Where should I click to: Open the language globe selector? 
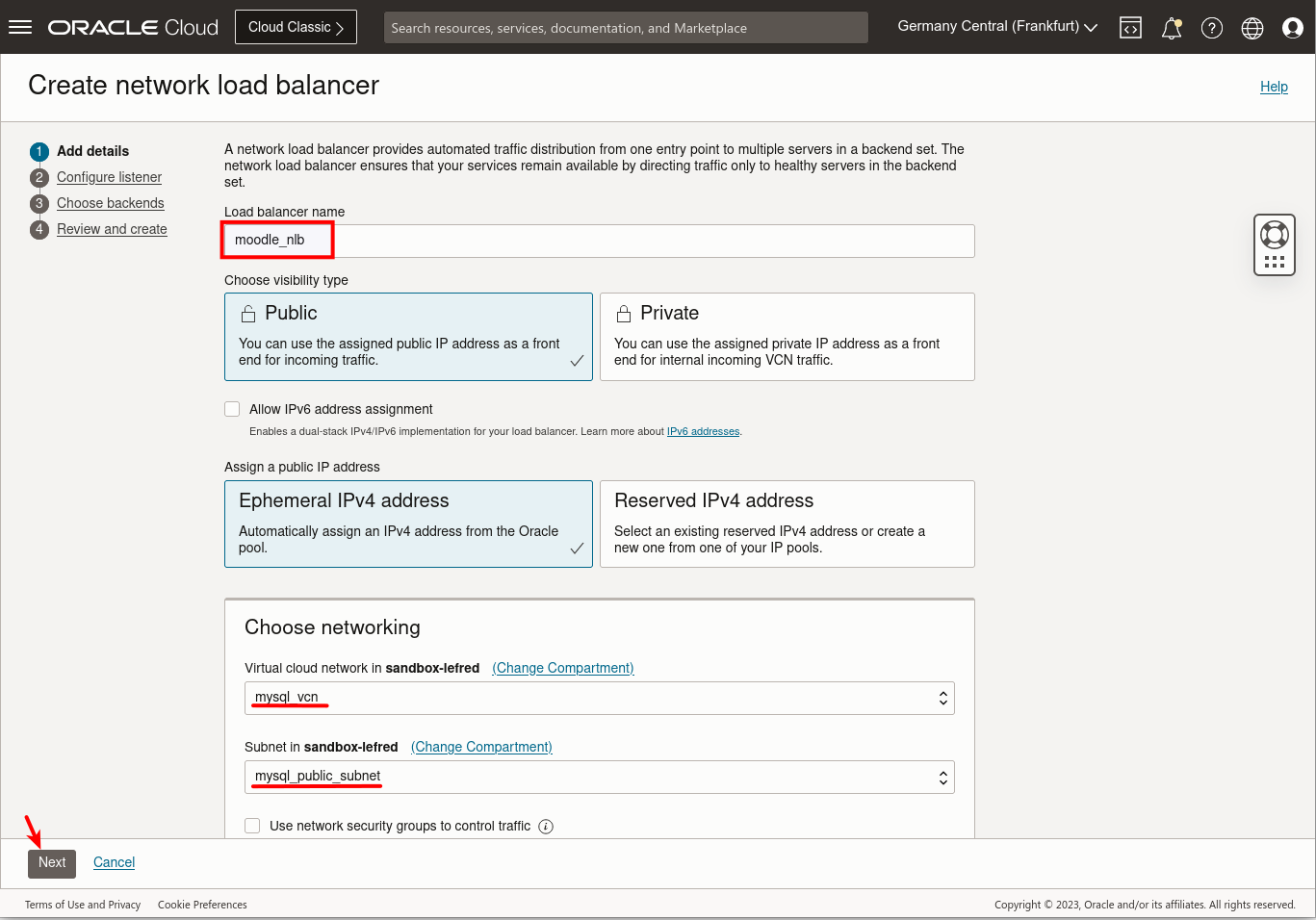pos(1251,27)
